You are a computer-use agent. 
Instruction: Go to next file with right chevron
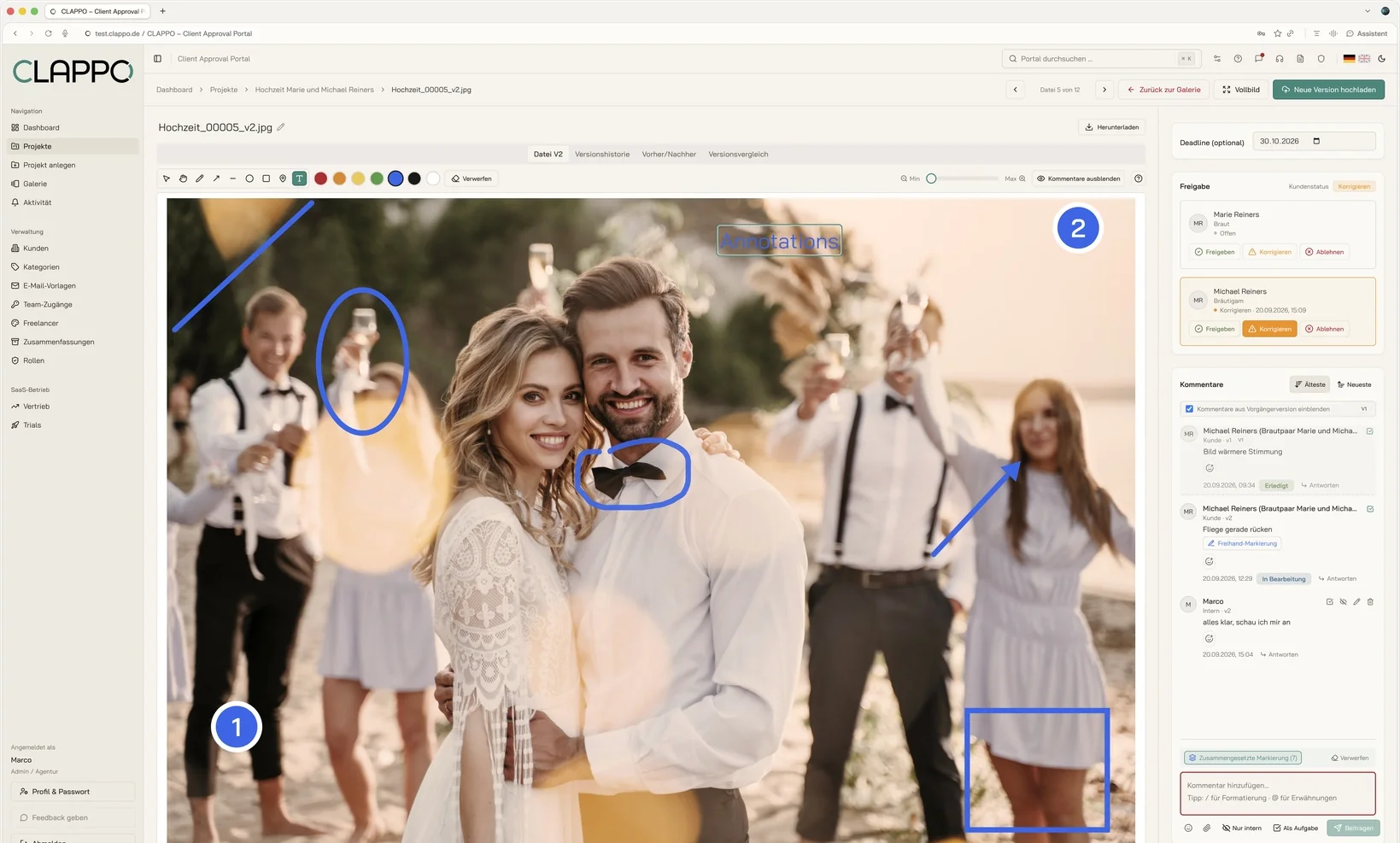(1104, 90)
